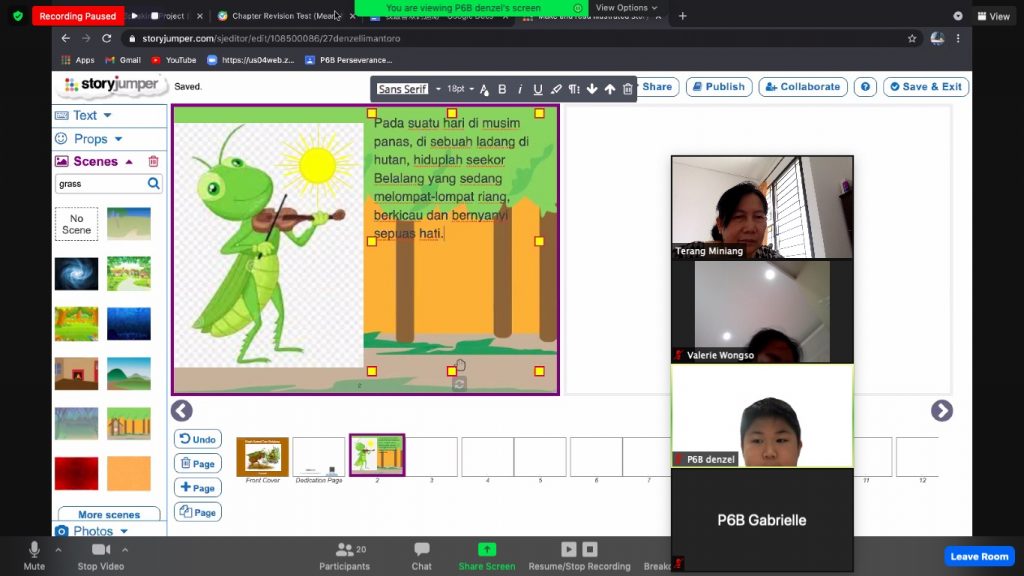
Task: Delete the text box with the toolbar trash icon
Action: [x=628, y=89]
